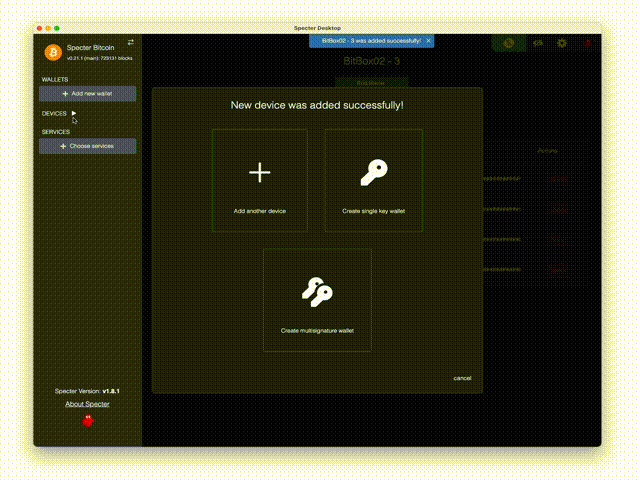Click the BitBox02 - 3 device title

[371, 61]
